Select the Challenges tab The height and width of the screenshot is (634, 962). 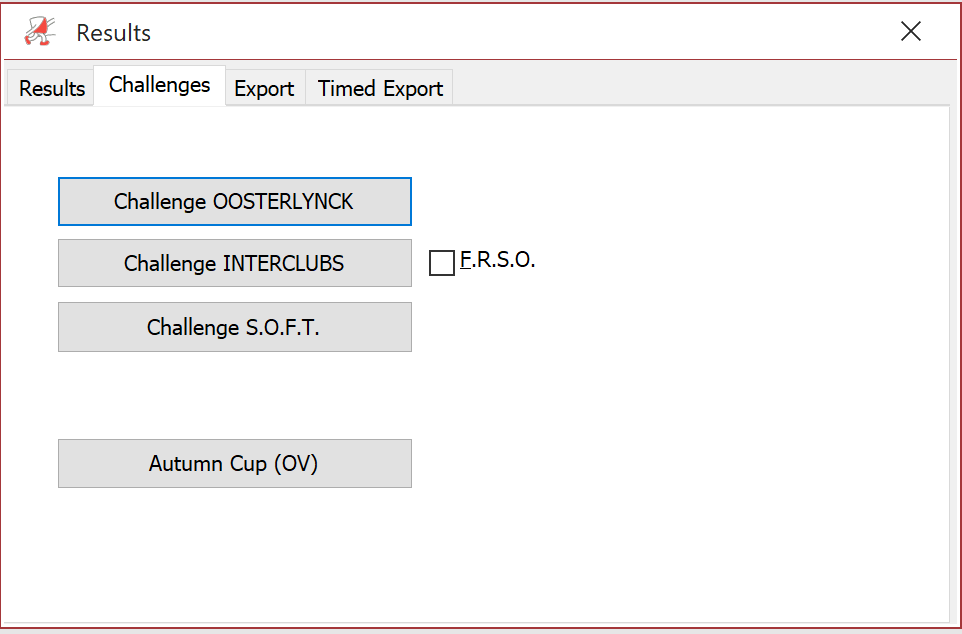tap(160, 85)
